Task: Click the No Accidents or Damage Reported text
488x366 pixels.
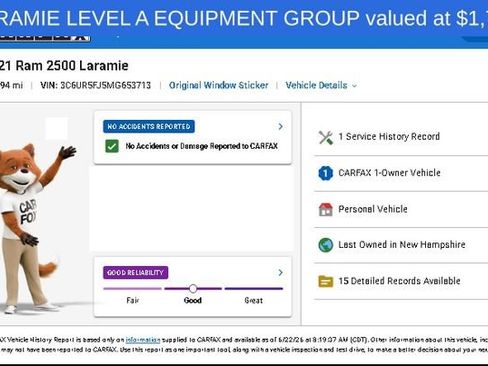Action: (x=202, y=146)
